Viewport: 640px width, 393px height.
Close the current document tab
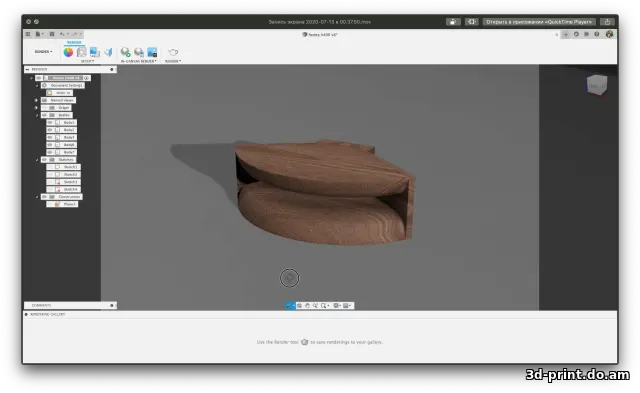557,35
